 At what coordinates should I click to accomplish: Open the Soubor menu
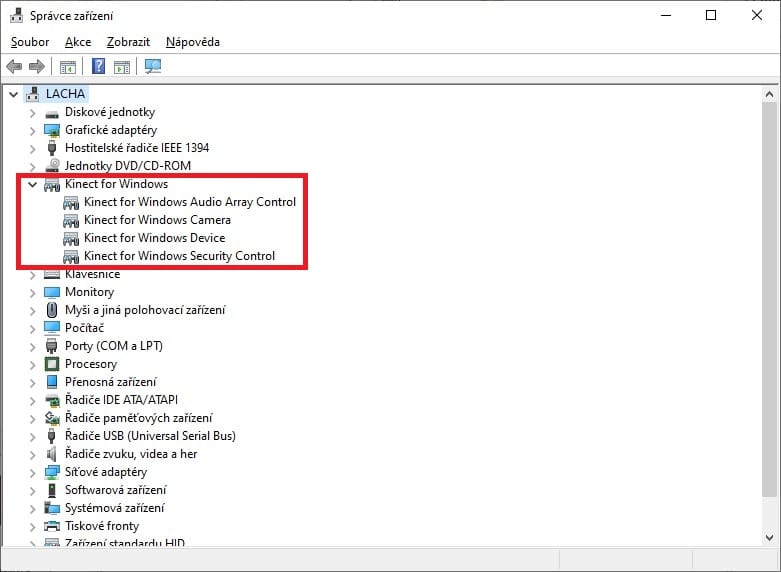click(30, 42)
